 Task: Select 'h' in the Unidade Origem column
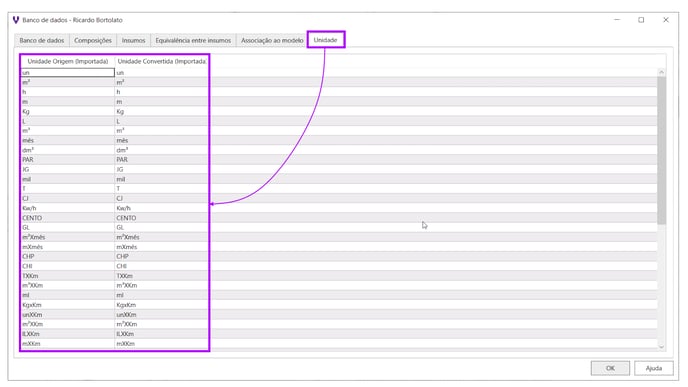point(68,92)
